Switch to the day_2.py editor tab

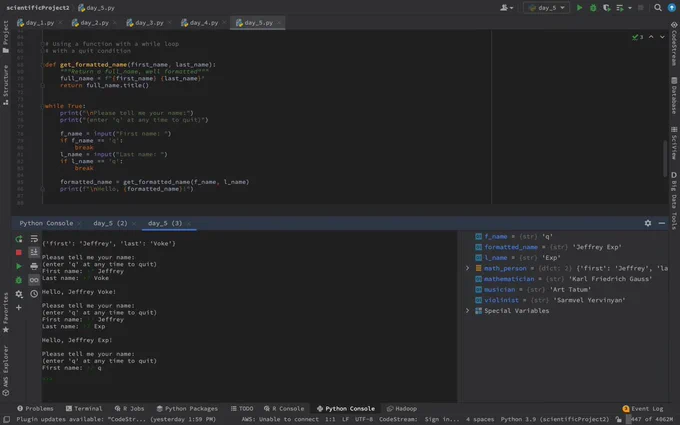coord(94,23)
